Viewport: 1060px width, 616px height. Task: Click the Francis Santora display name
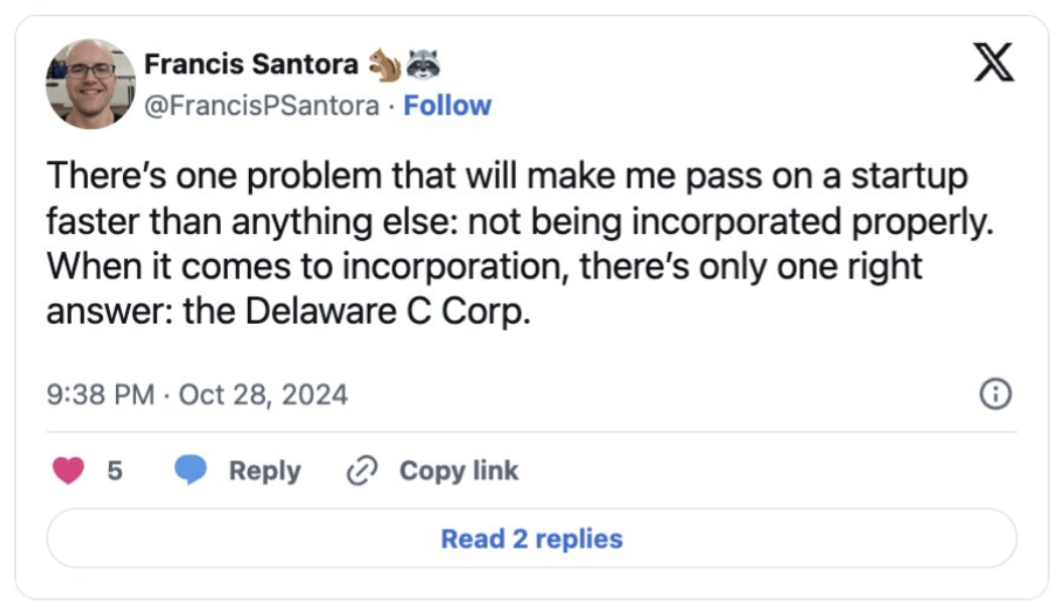click(250, 65)
